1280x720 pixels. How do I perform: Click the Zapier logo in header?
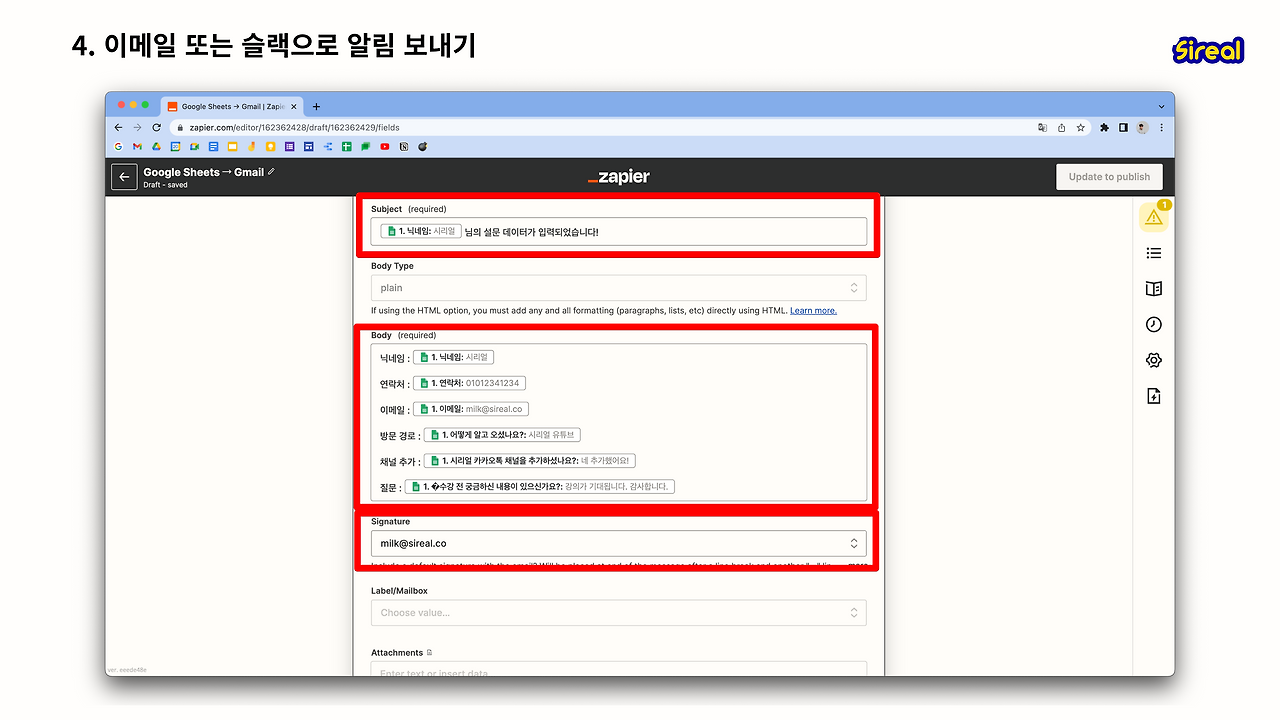(x=619, y=177)
